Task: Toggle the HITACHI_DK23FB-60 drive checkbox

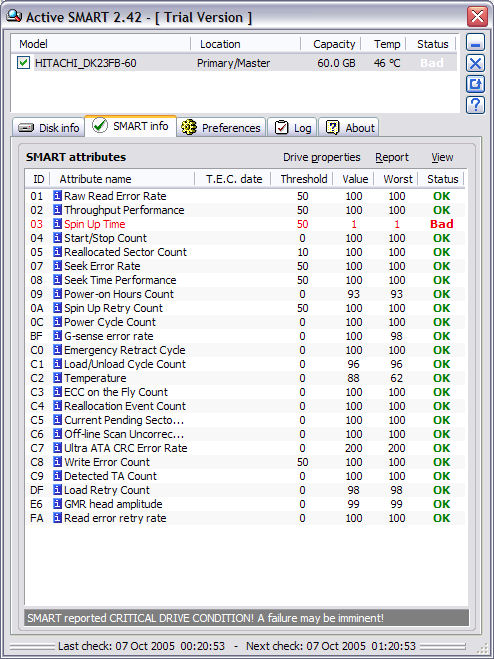Action: [x=24, y=63]
